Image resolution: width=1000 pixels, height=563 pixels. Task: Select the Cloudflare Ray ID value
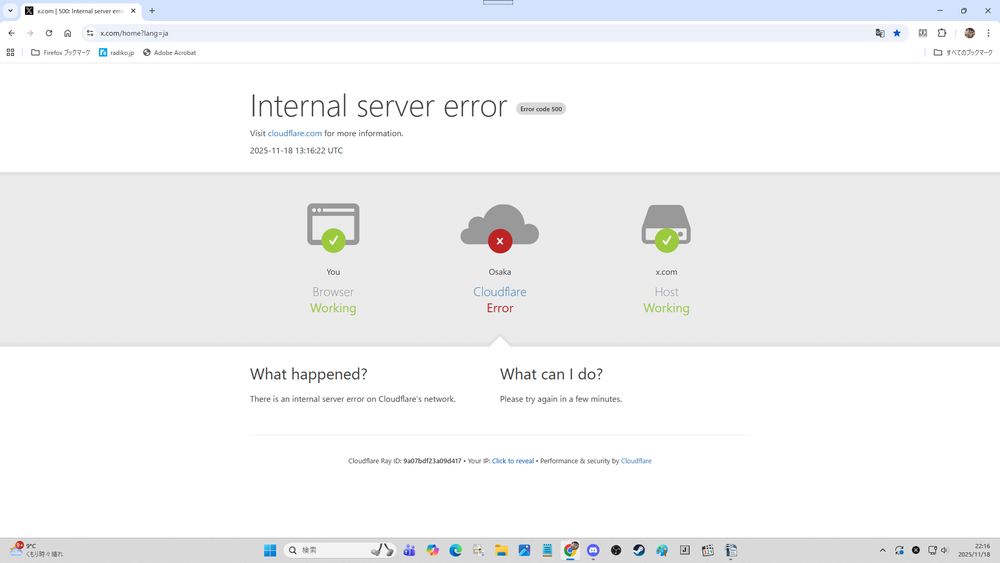point(432,461)
